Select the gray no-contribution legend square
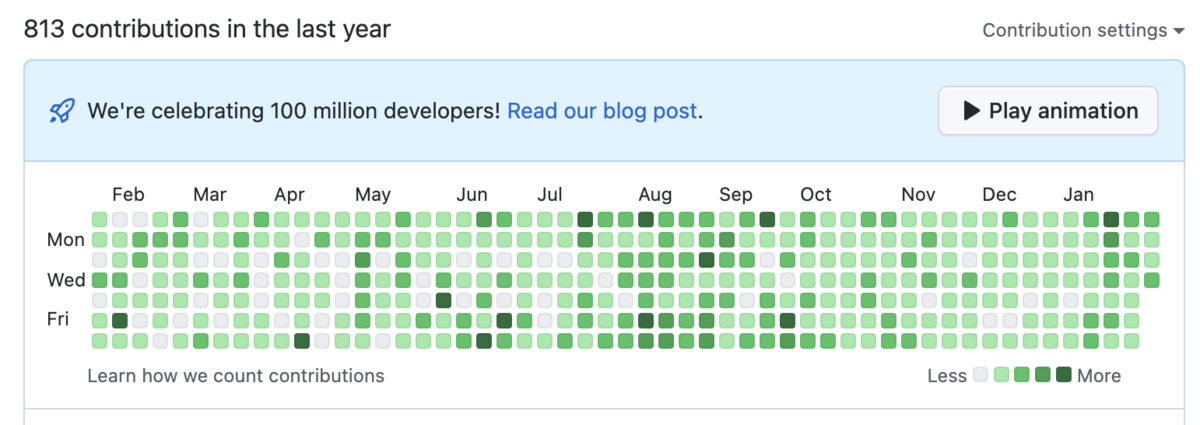The image size is (1200, 425). pyautogui.click(x=981, y=375)
